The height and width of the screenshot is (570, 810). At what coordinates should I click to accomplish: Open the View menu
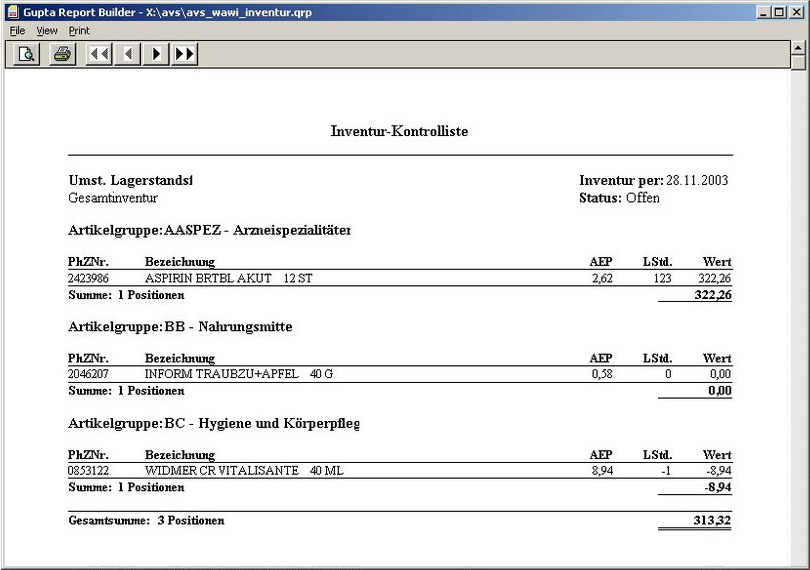(x=47, y=31)
